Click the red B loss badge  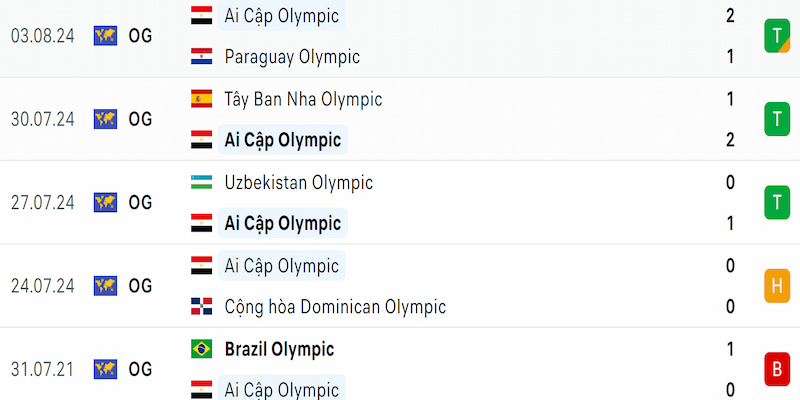pyautogui.click(x=777, y=369)
